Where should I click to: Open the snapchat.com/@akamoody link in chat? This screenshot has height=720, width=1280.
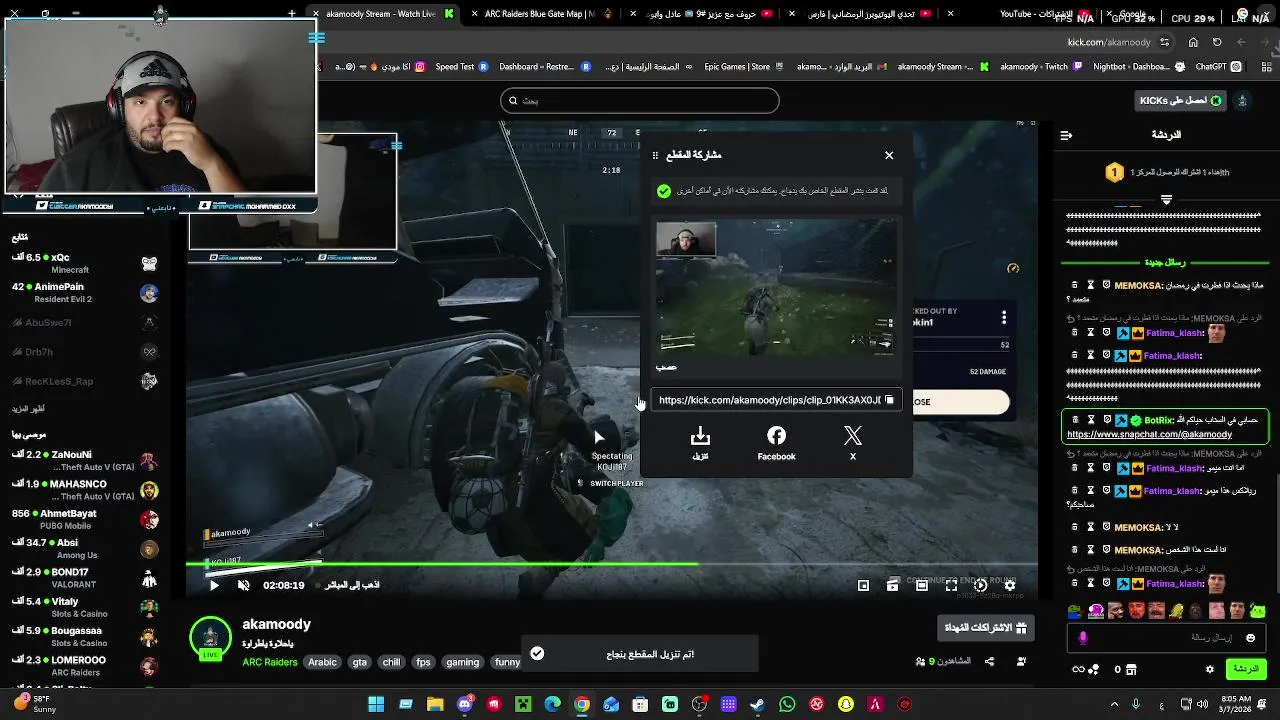tap(1149, 435)
